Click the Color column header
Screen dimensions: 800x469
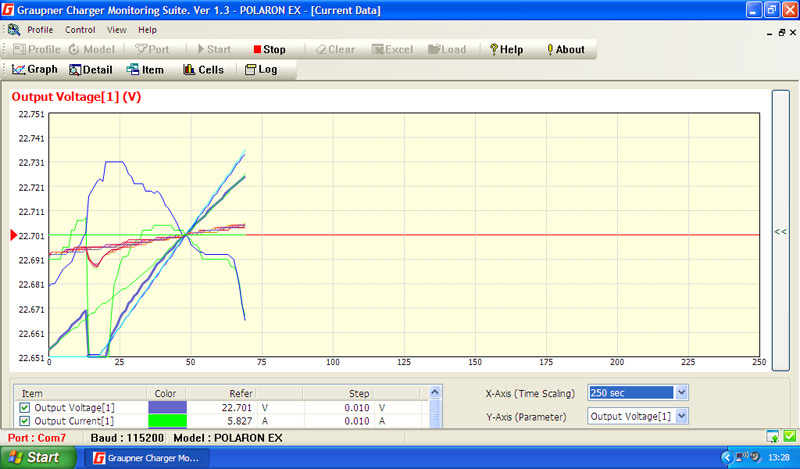[165, 393]
